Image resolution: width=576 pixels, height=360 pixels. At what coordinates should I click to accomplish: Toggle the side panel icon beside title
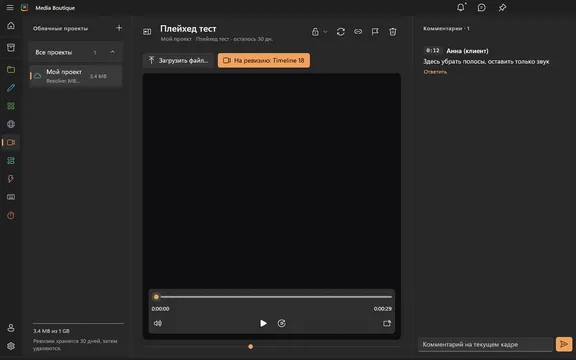tap(147, 32)
